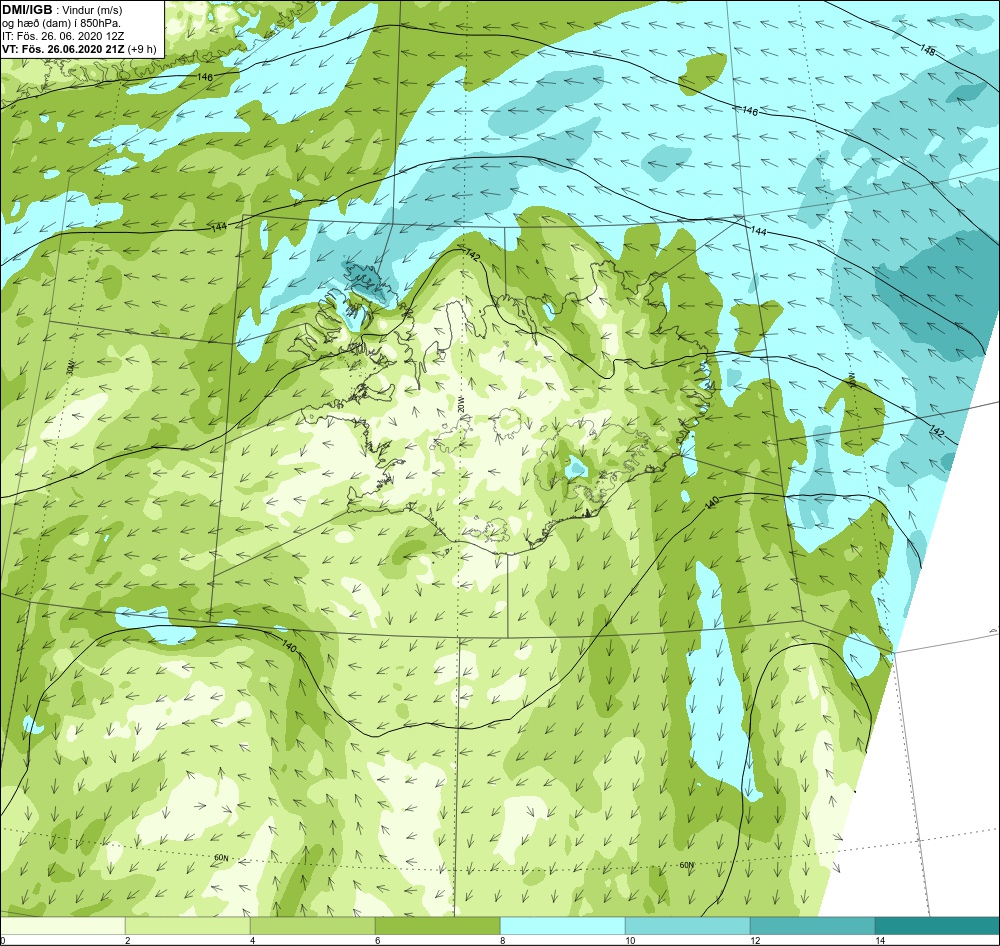1000x946 pixels.
Task: Click the 'DMI/IGB' title text
Action: (26, 10)
